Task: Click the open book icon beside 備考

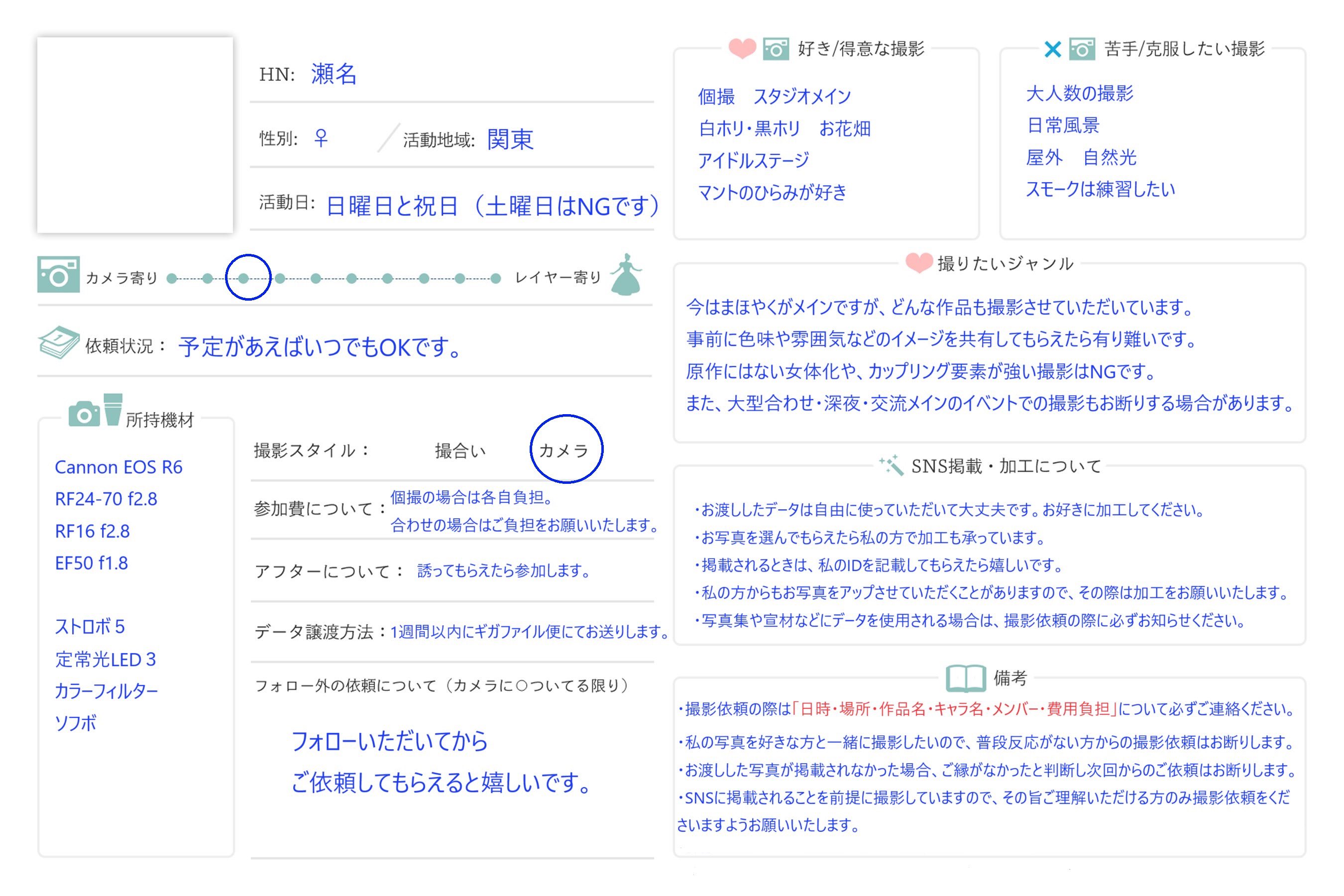Action: click(966, 678)
